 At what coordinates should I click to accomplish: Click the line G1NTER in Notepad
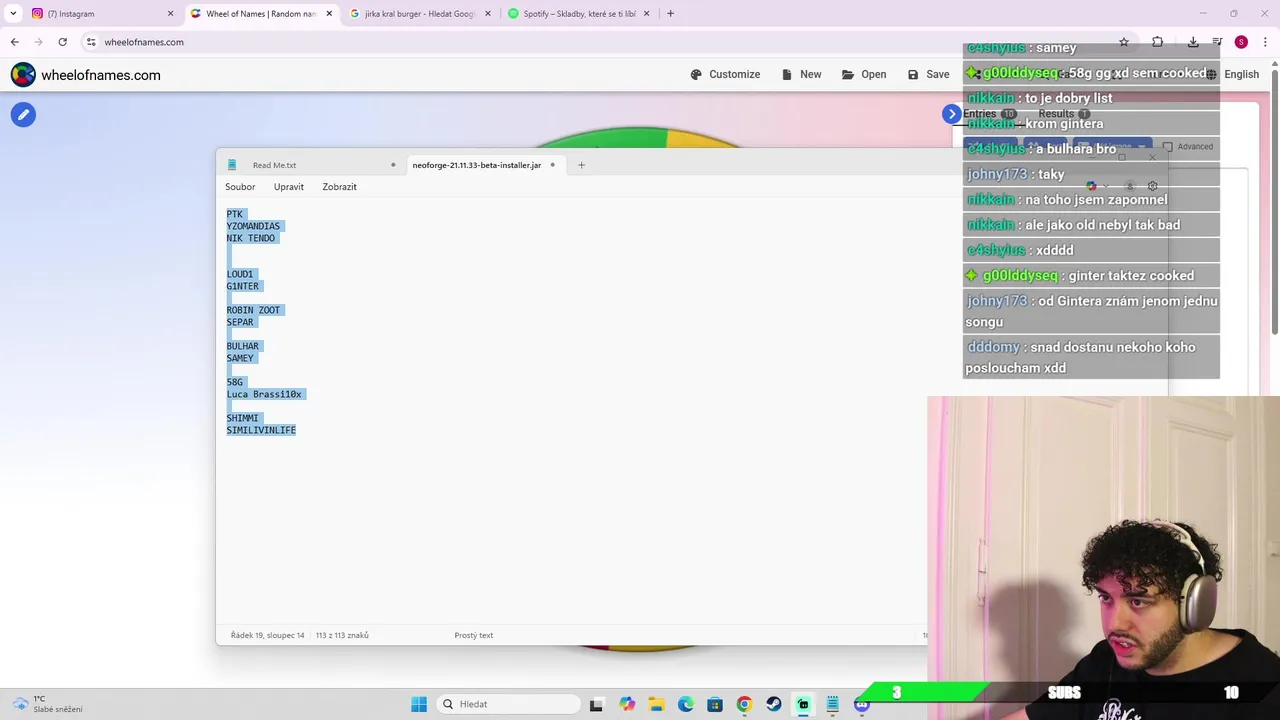point(242,286)
